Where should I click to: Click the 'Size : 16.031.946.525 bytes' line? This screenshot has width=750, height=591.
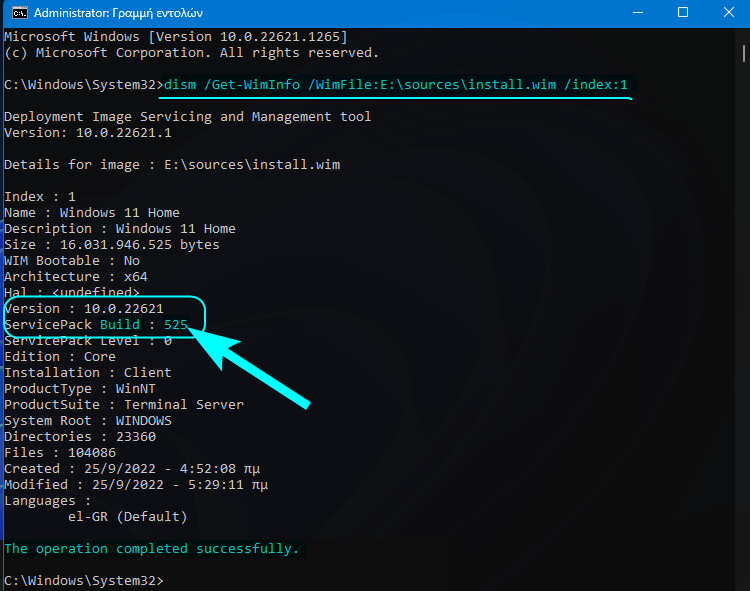(x=112, y=244)
